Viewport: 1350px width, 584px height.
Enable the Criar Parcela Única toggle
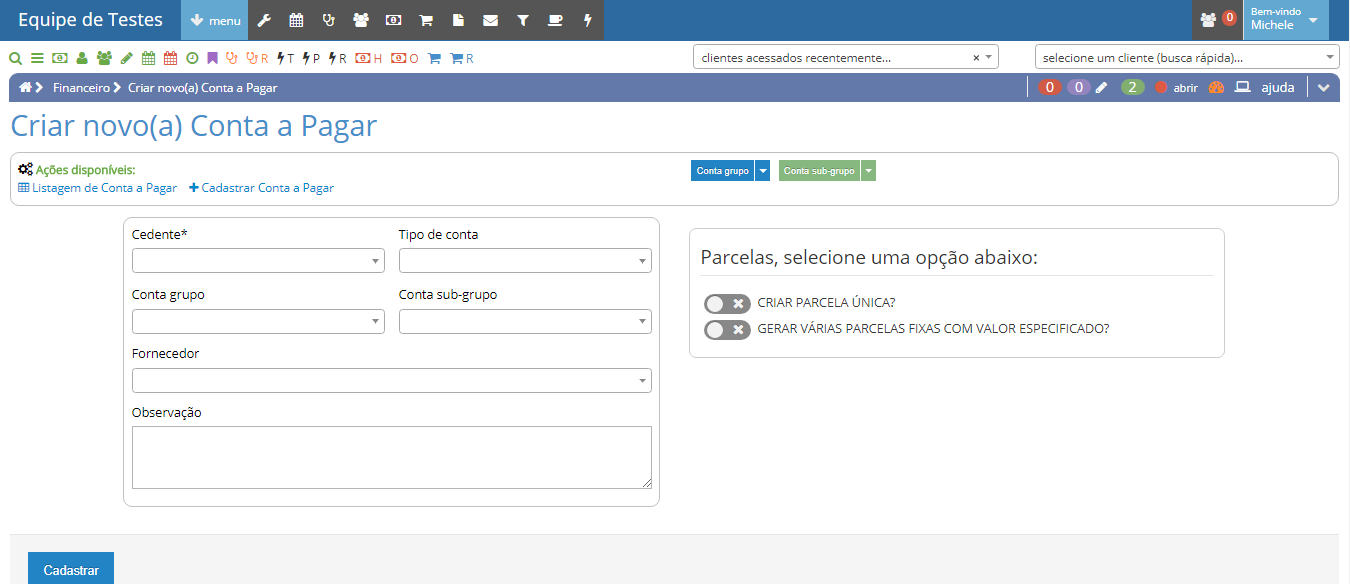(727, 303)
